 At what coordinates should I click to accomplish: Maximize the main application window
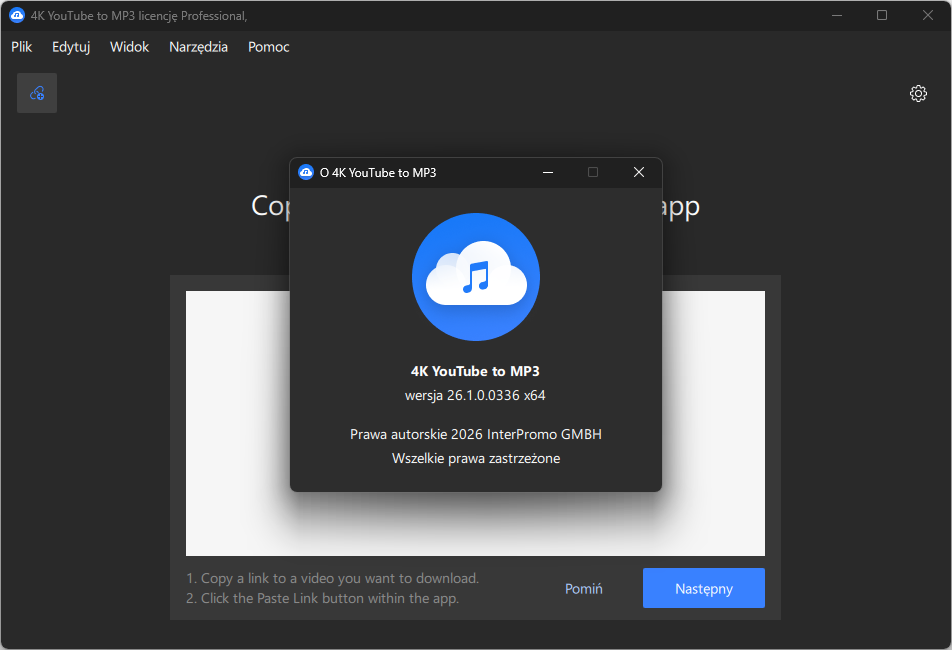pyautogui.click(x=882, y=15)
